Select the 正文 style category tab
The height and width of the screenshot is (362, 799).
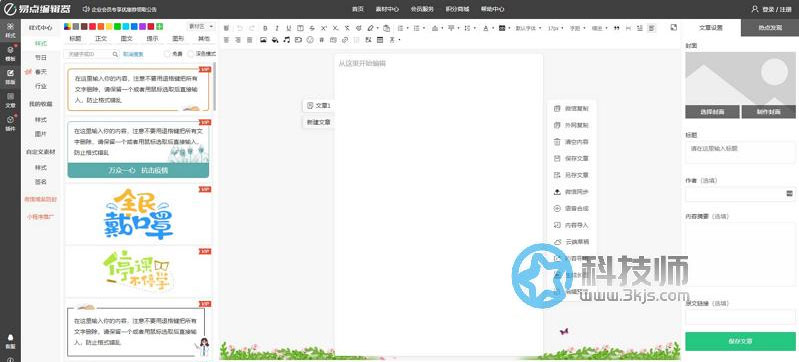(101, 38)
